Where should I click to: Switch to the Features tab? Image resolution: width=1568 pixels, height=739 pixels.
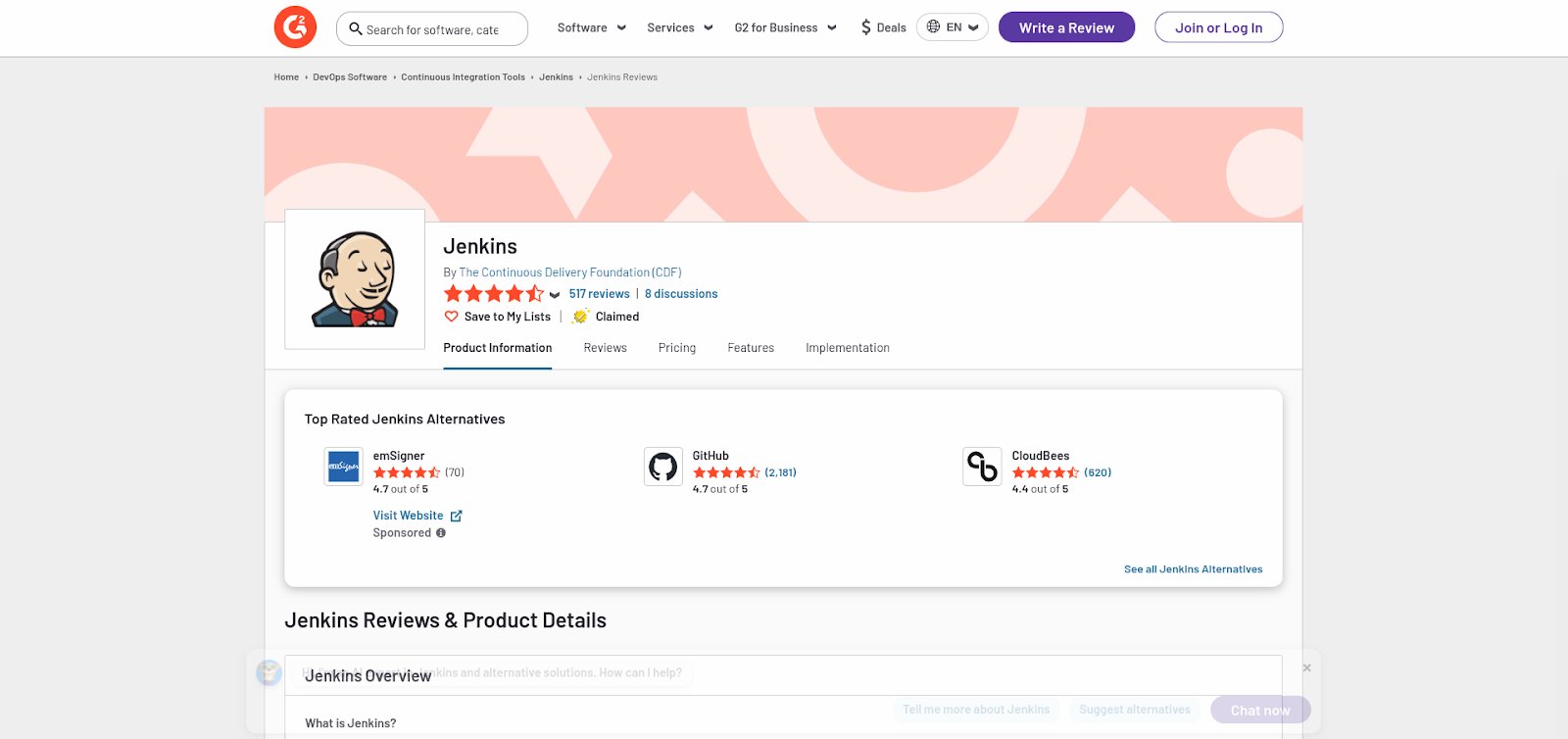point(751,348)
